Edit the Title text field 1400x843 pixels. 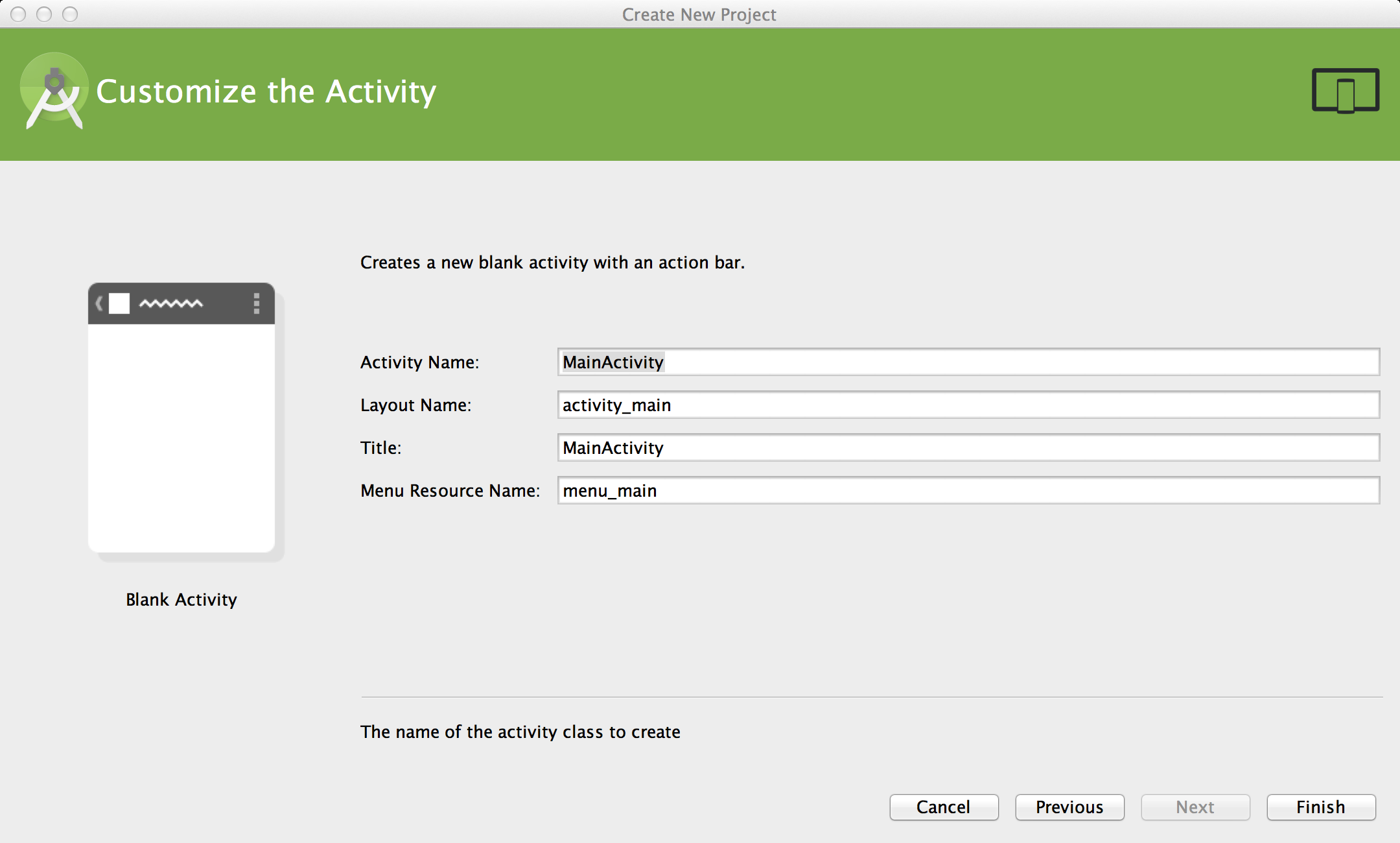tap(968, 447)
